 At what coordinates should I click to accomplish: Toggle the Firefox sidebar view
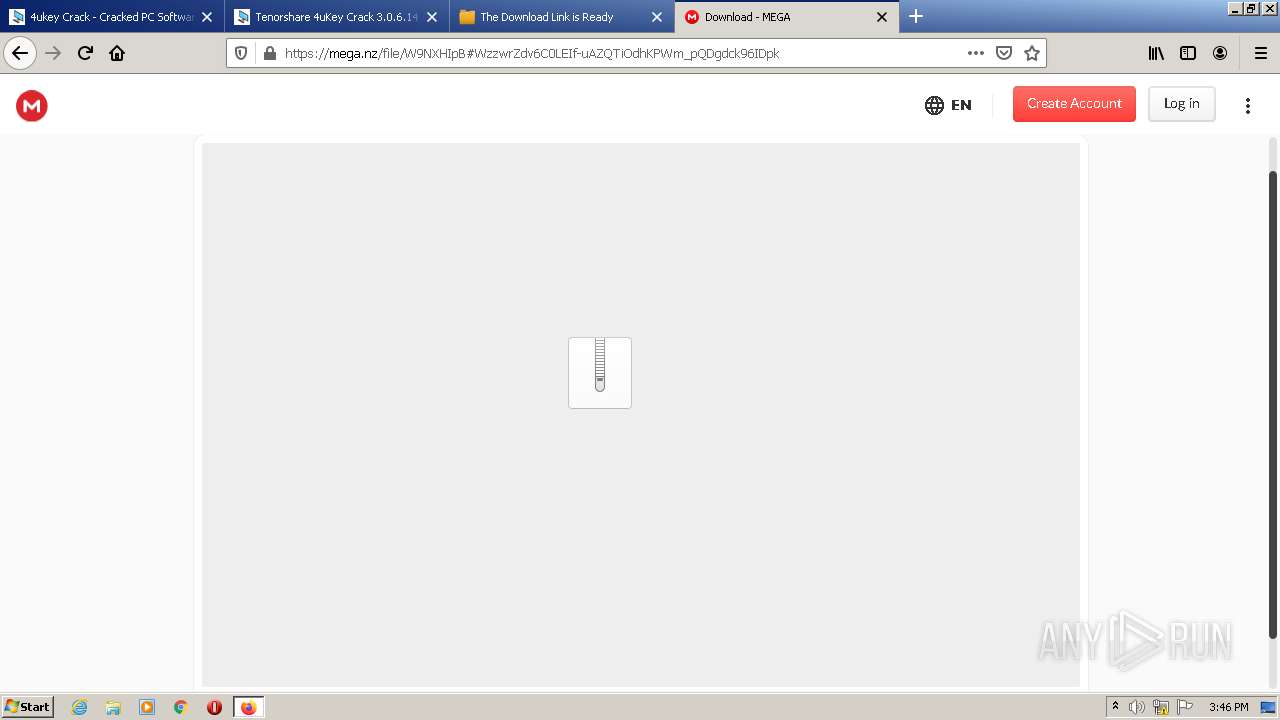tap(1188, 53)
